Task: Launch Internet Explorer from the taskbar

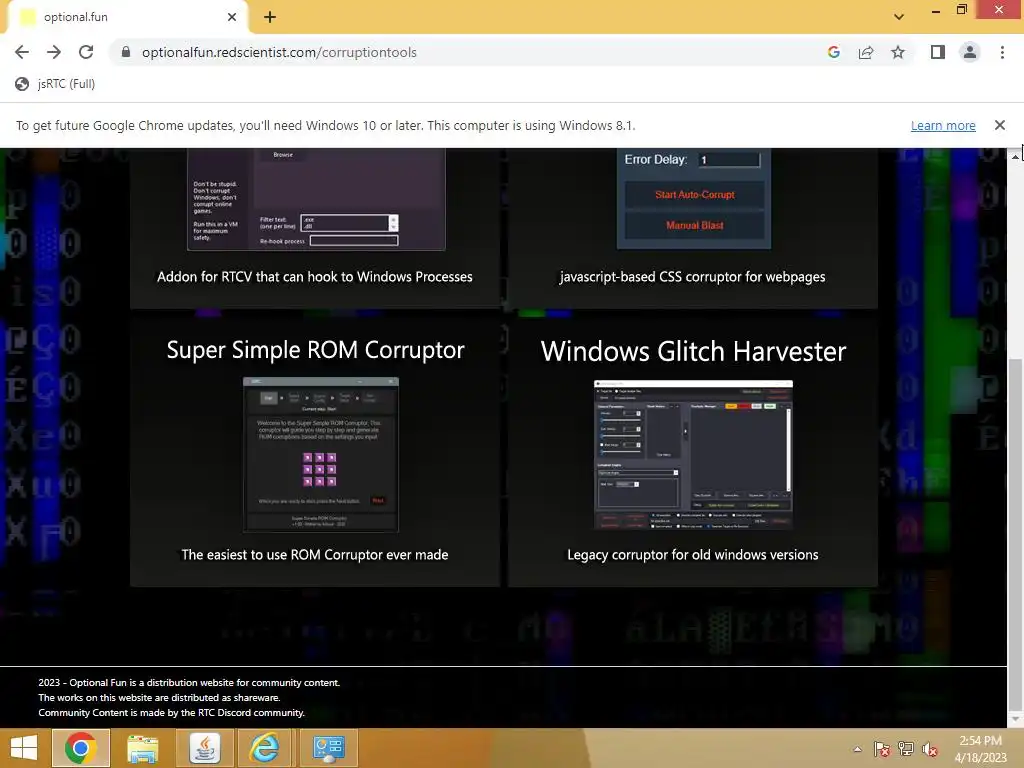Action: [x=264, y=748]
